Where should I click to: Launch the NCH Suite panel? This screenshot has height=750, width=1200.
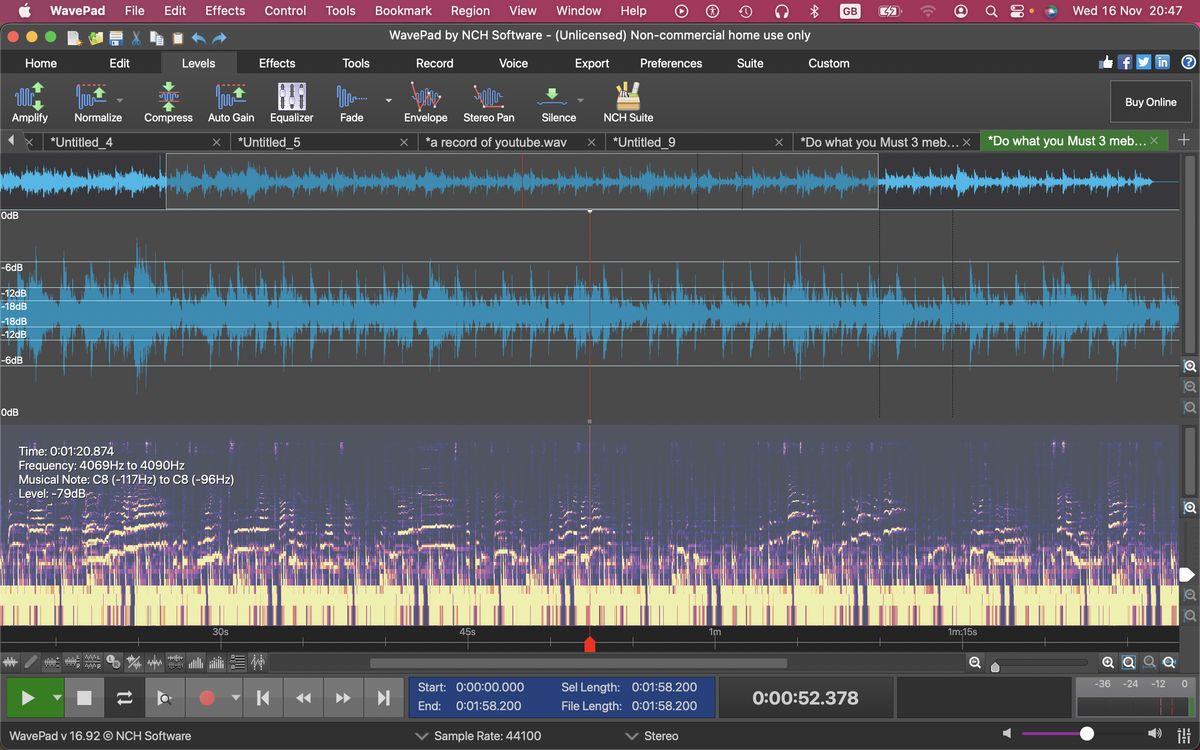627,100
